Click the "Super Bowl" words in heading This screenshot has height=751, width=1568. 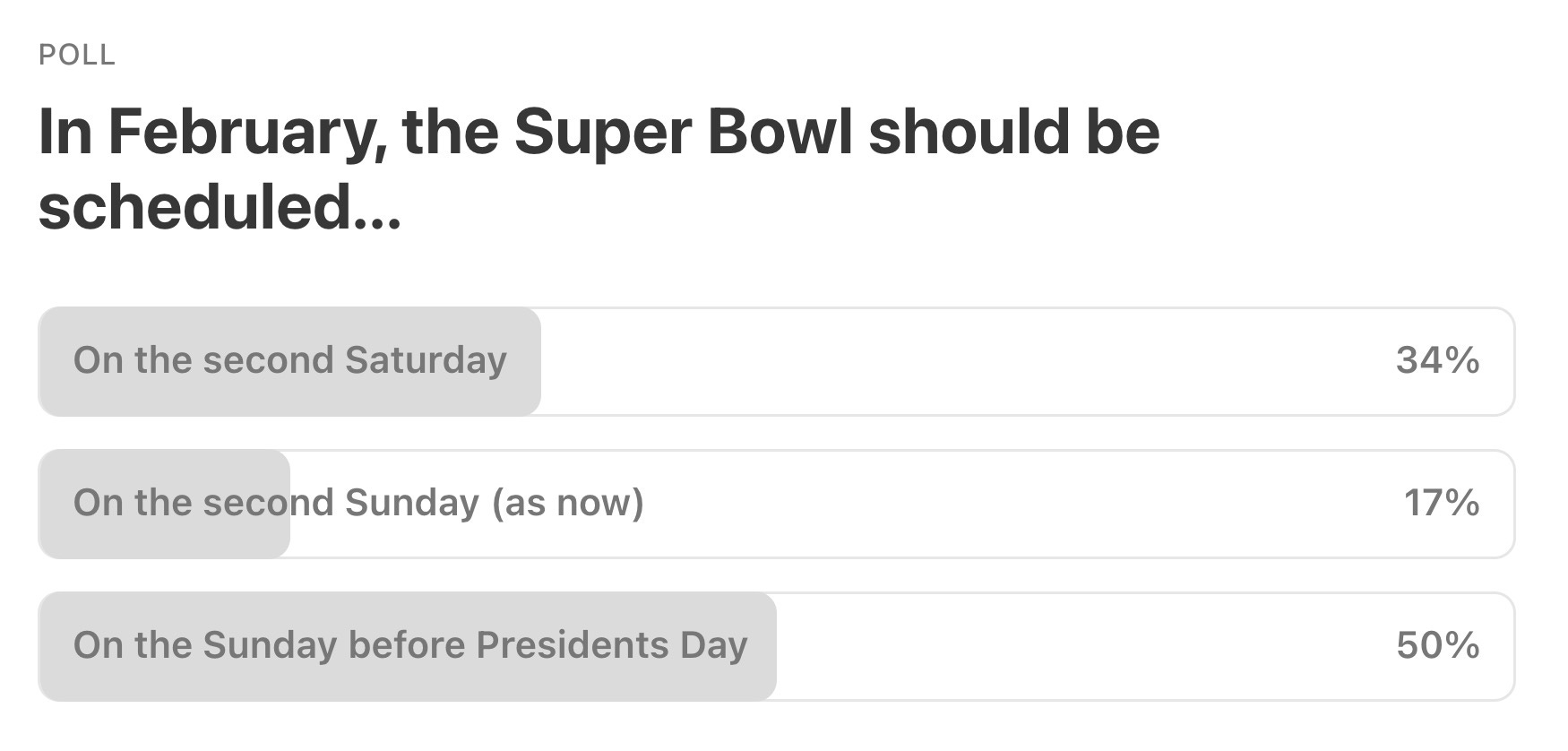683,132
